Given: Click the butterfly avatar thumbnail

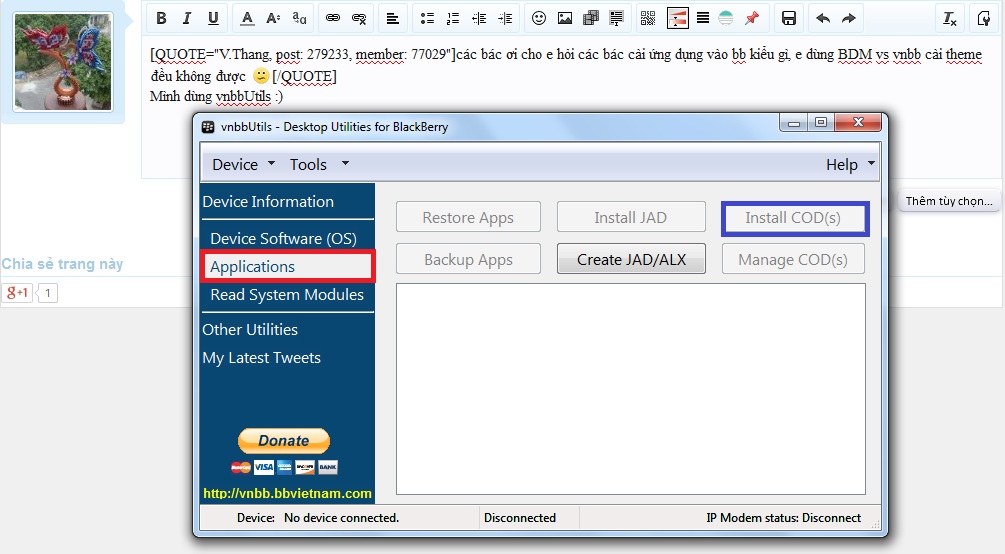Looking at the screenshot, I should tap(63, 62).
